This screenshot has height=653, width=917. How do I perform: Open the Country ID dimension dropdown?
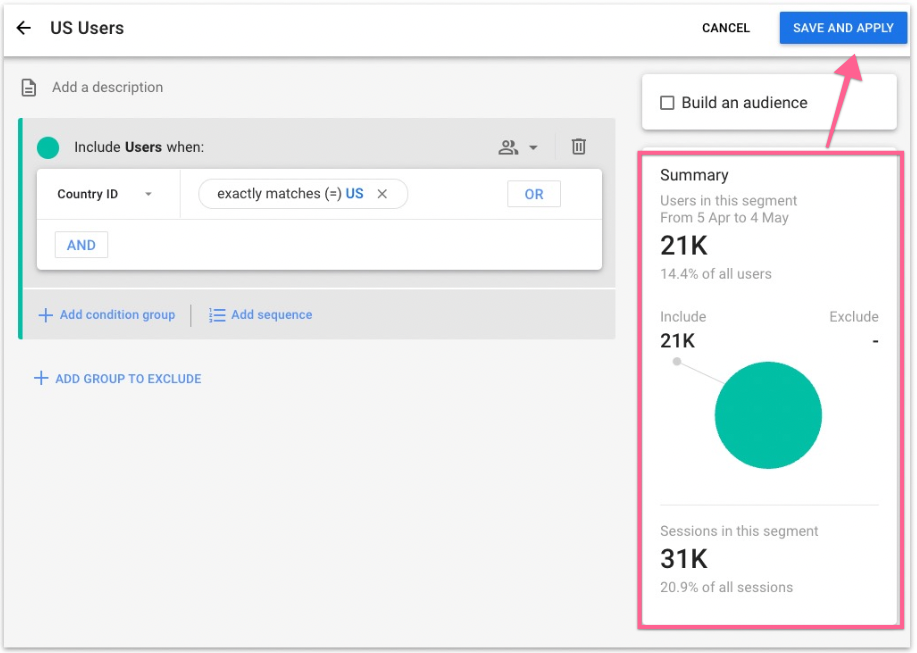coord(105,194)
